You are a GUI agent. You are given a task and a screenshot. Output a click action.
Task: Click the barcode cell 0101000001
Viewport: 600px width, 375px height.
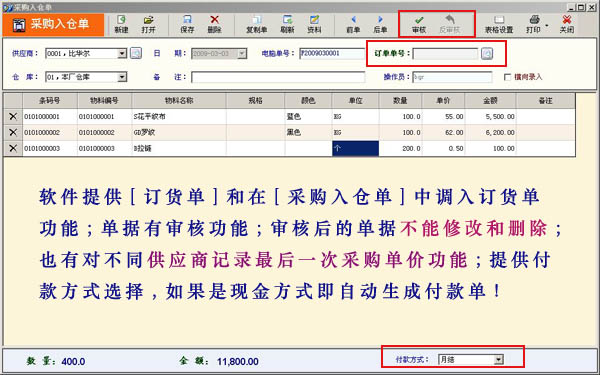click(x=50, y=116)
